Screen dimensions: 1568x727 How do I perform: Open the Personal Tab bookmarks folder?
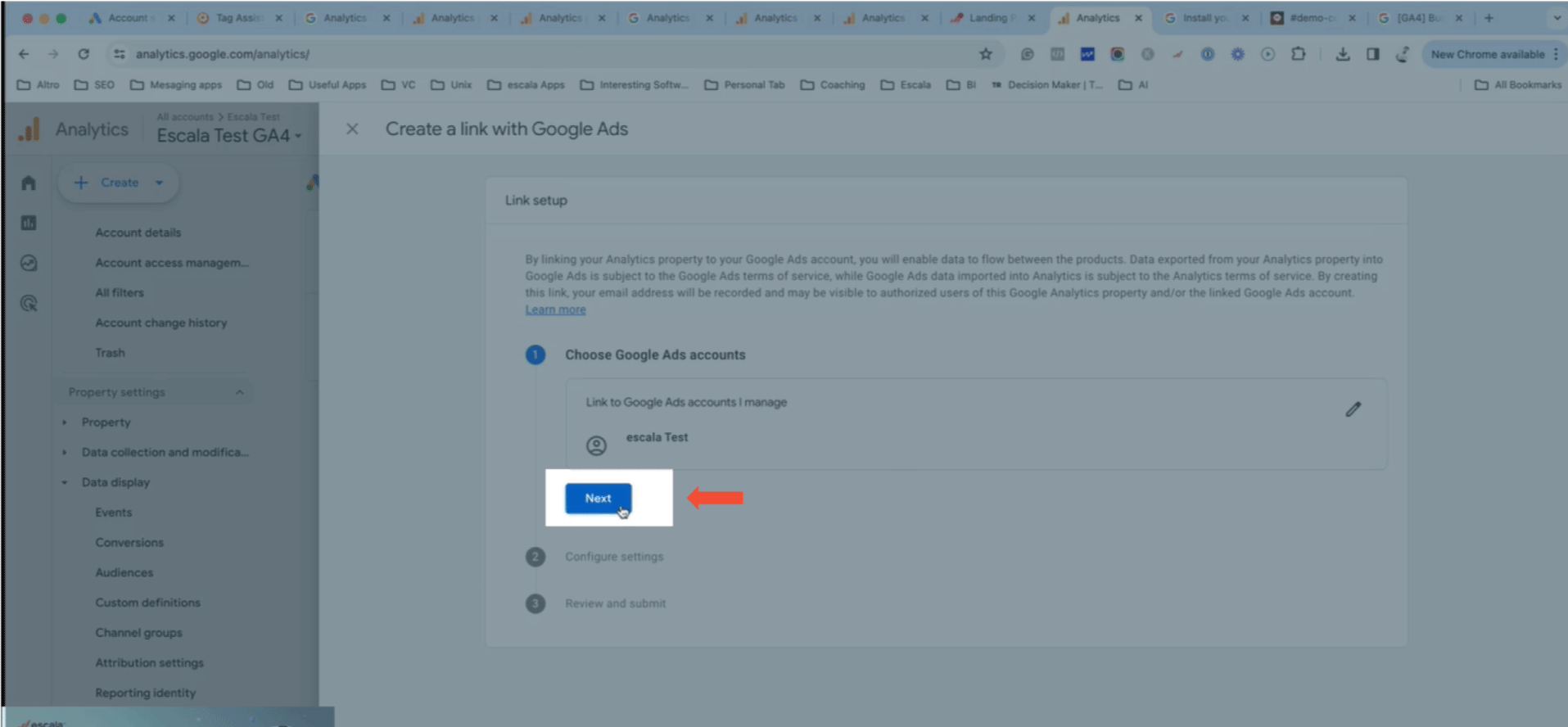click(x=744, y=84)
